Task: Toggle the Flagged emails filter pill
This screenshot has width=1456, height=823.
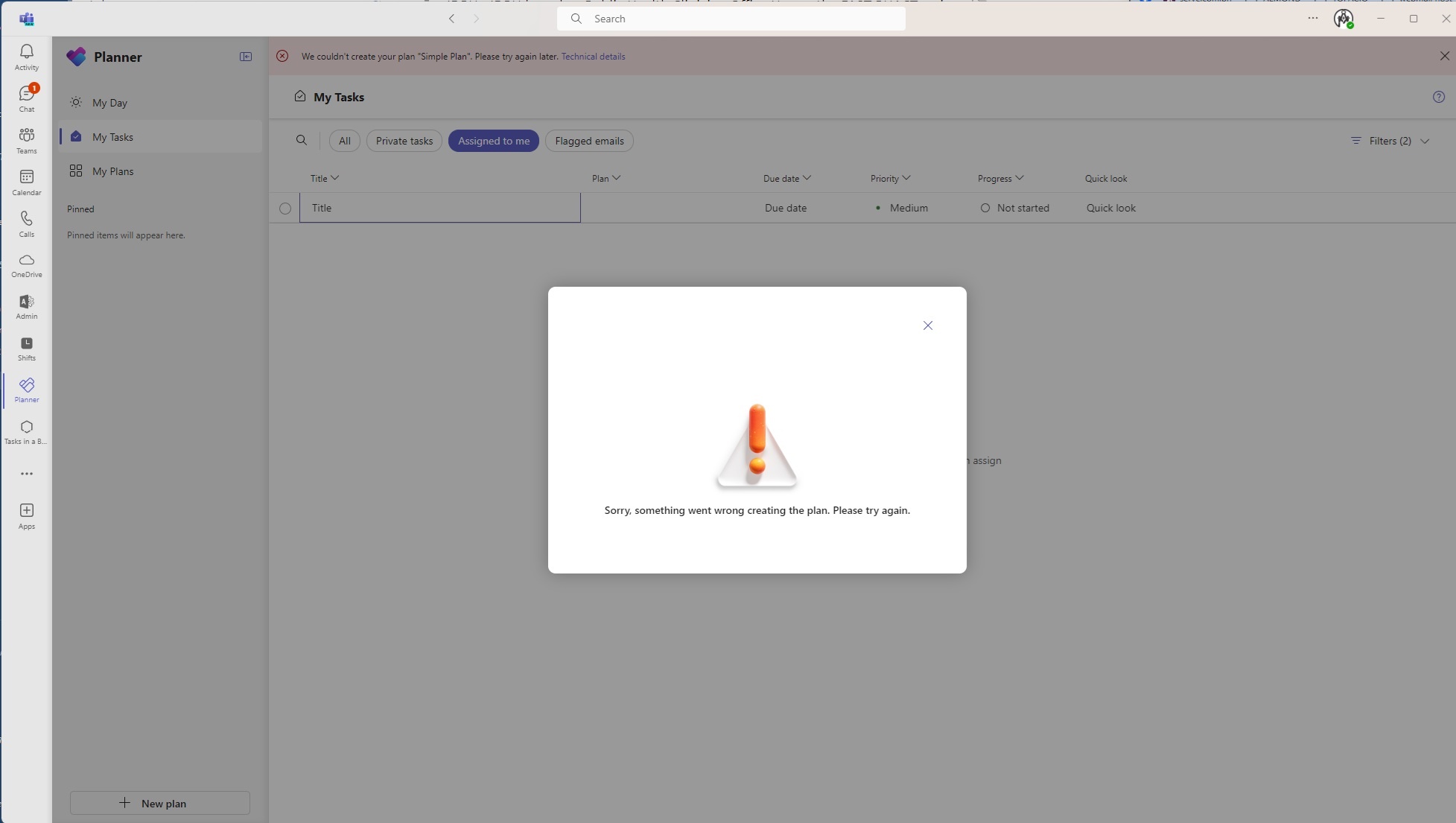Action: (x=589, y=141)
